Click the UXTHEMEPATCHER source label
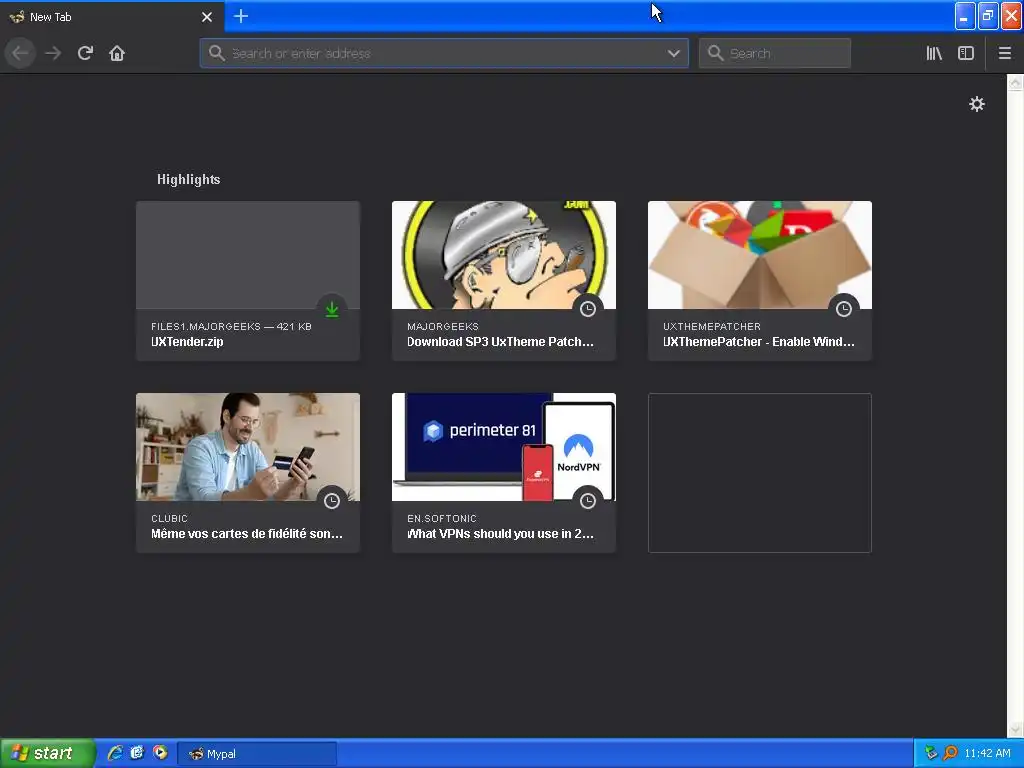 712,327
